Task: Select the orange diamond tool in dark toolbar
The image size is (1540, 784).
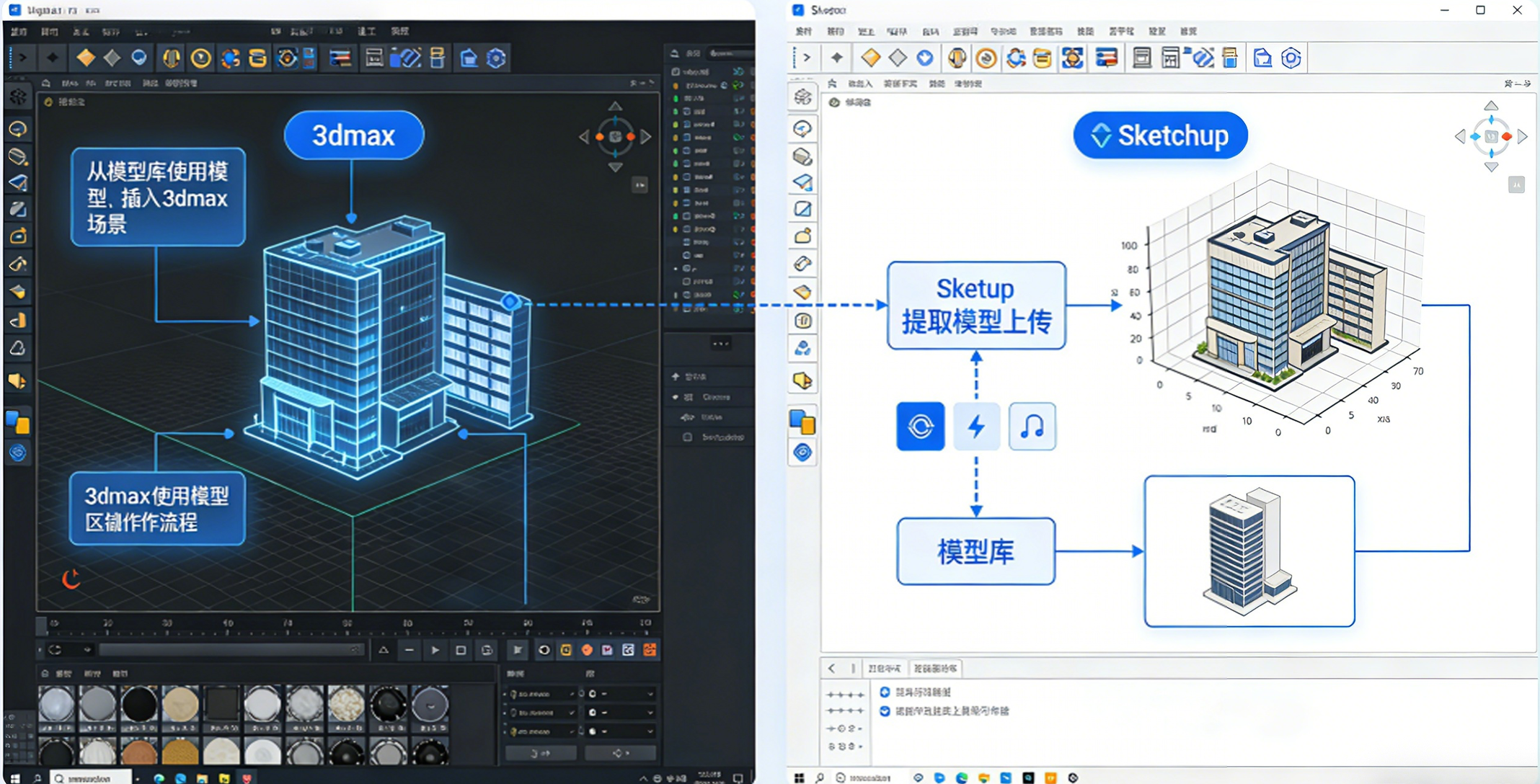Action: click(x=86, y=58)
